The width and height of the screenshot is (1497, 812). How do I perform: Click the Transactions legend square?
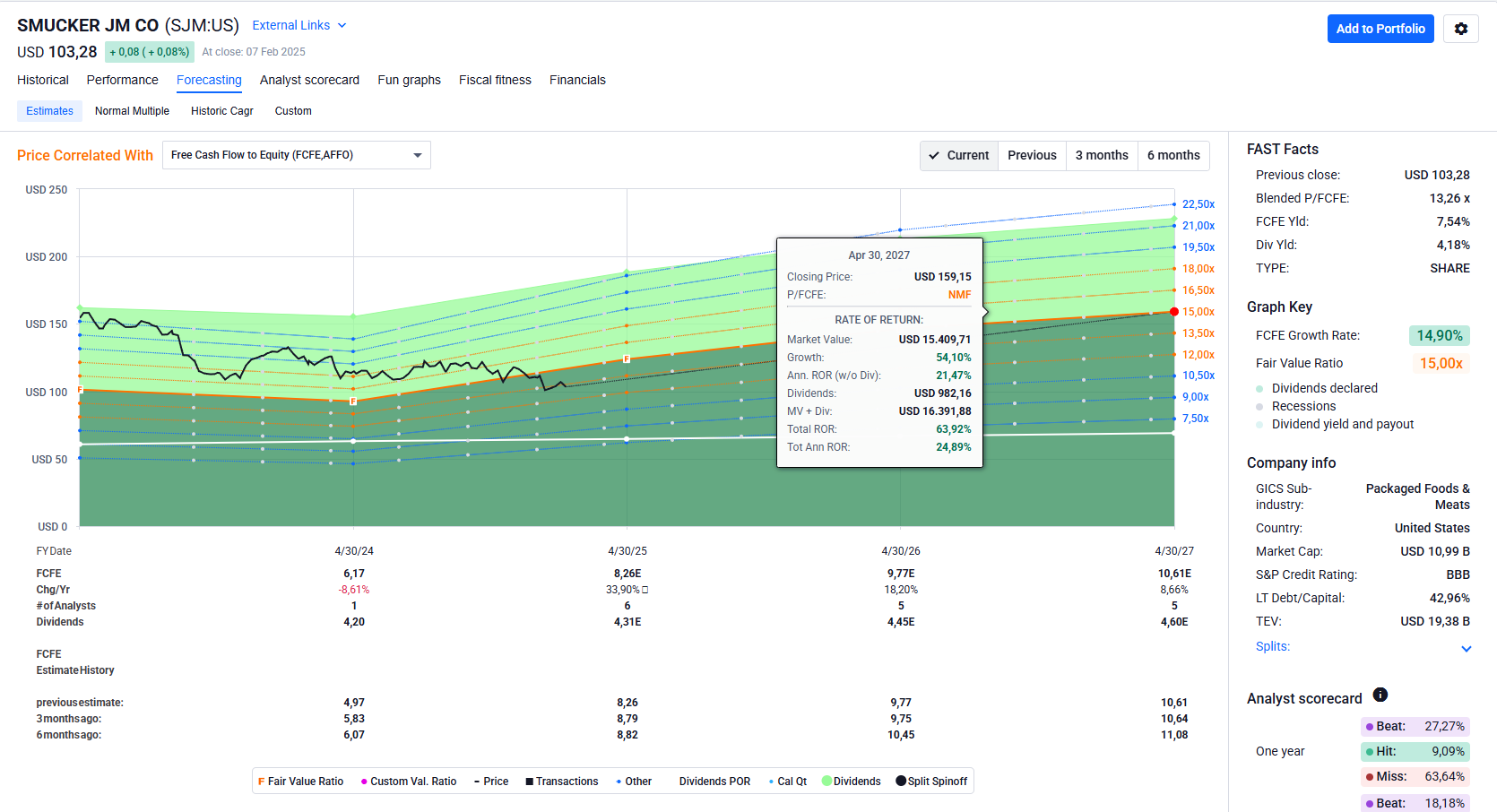tap(530, 782)
